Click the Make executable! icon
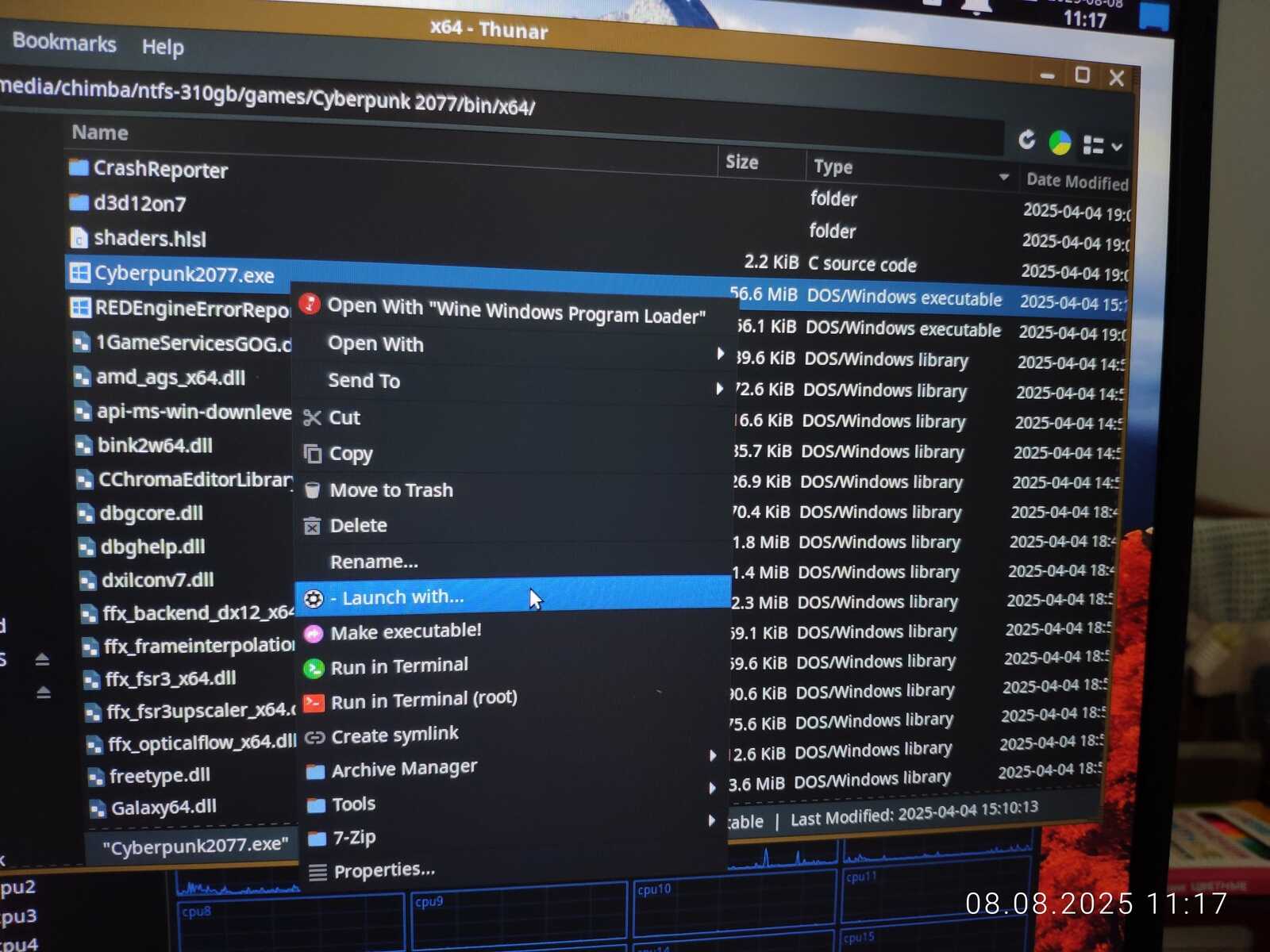 314,633
